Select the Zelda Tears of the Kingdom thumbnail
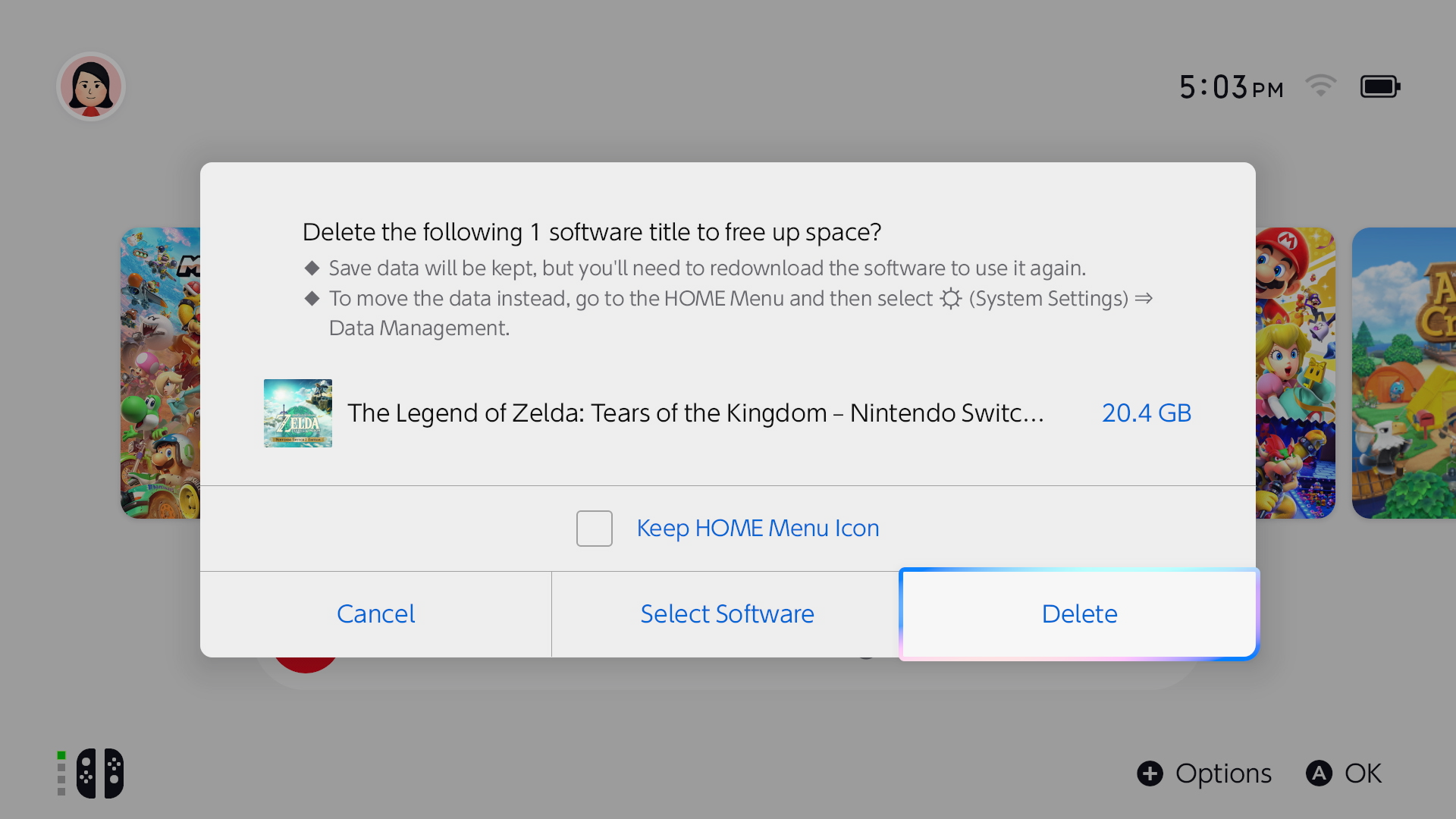The height and width of the screenshot is (819, 1456). 298,413
